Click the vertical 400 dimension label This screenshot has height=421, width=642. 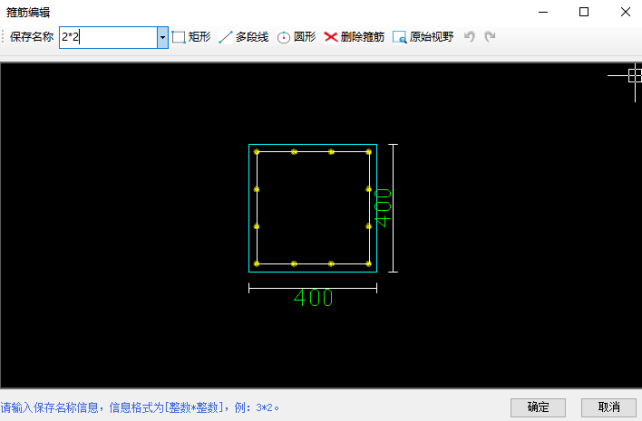pos(382,207)
